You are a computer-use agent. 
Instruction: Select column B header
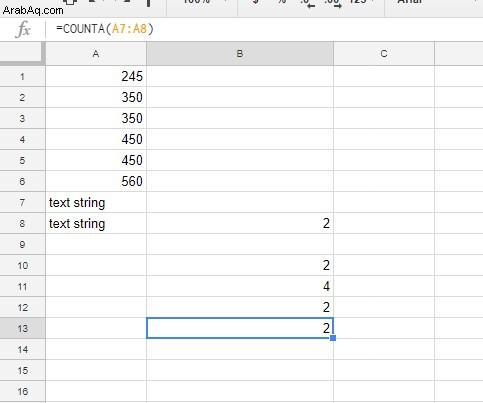(x=240, y=54)
